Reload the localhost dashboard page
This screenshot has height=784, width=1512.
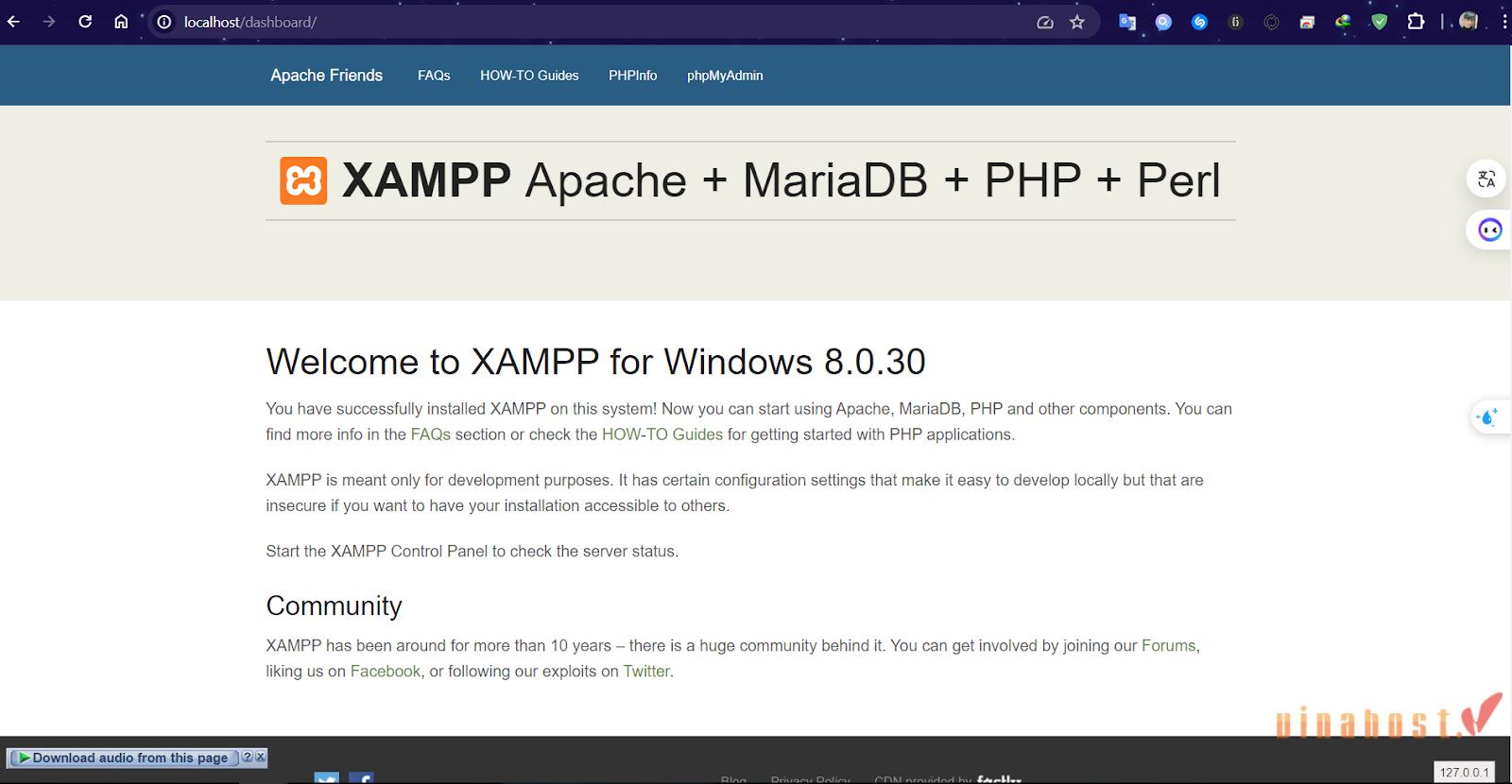(85, 22)
